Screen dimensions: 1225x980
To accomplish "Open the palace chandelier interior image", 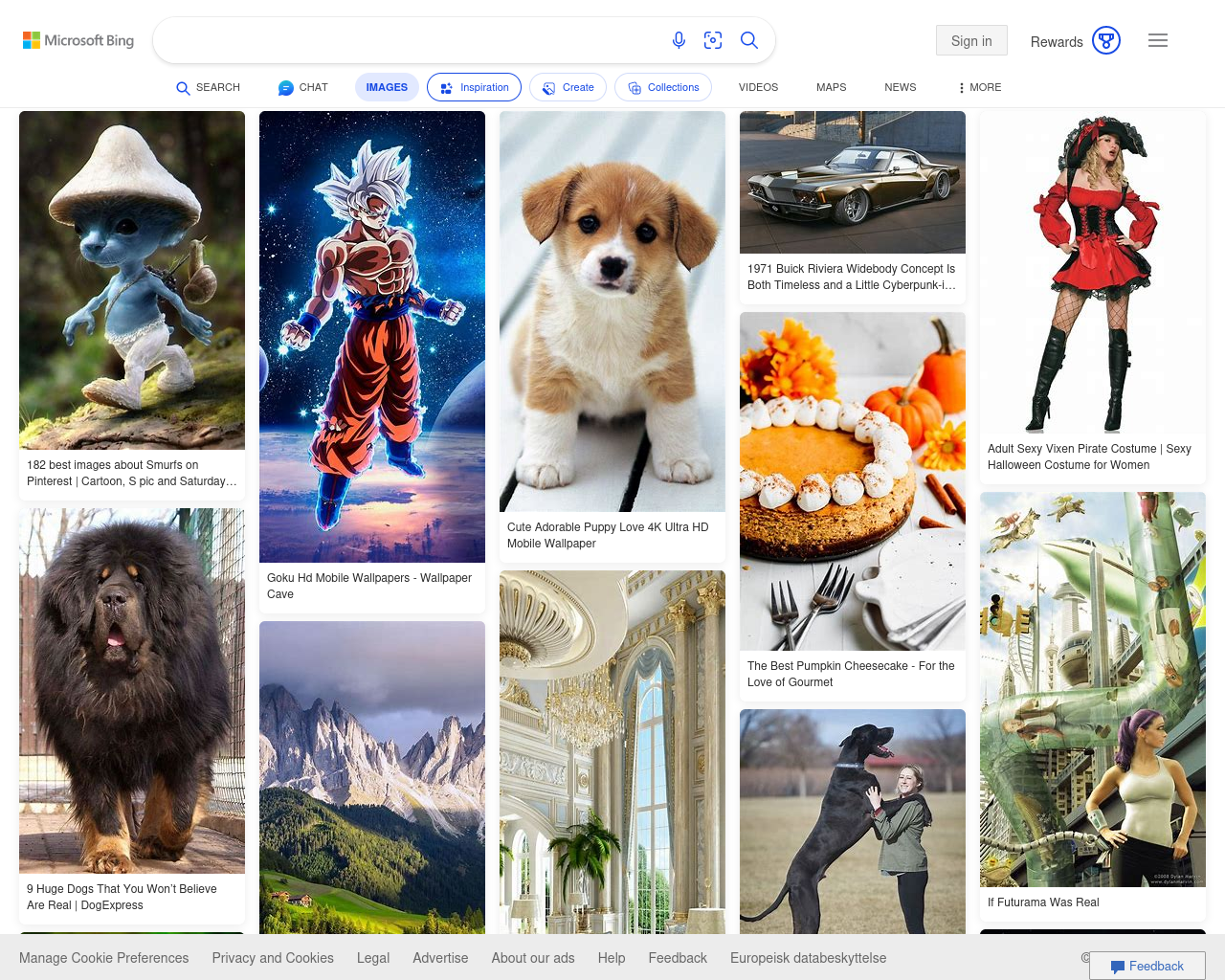I will (x=612, y=752).
